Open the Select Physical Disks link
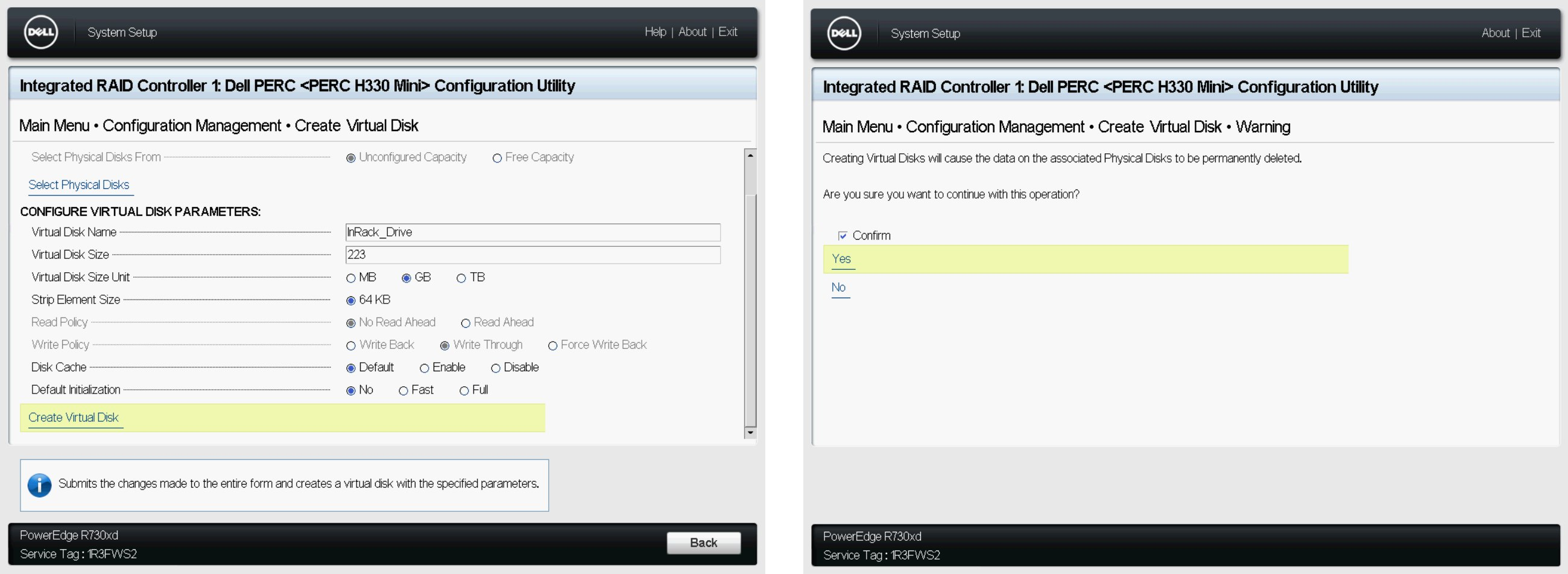1568x574 pixels. (x=78, y=185)
